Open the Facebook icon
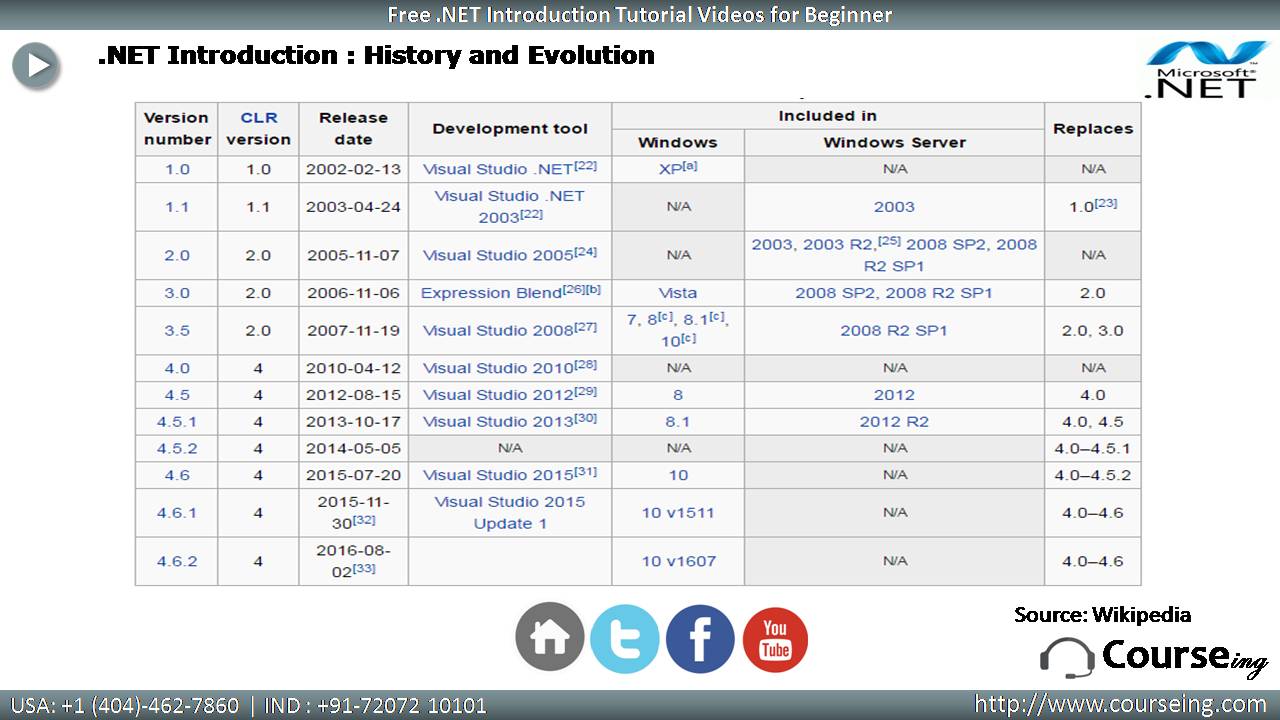The image size is (1280, 720). click(700, 638)
